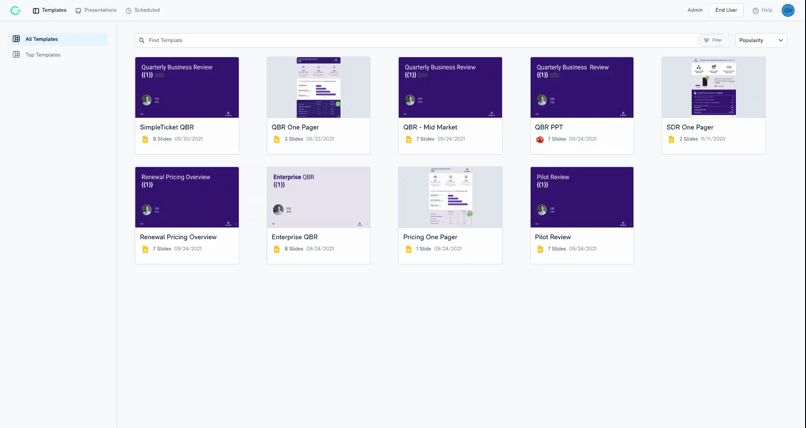The image size is (806, 428).
Task: Expand the Popularity sort dropdown
Action: tap(761, 40)
